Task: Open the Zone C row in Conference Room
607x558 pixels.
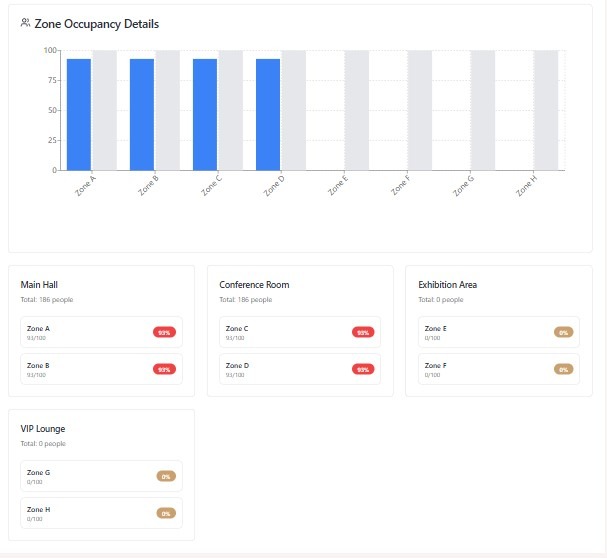Action: [285, 332]
